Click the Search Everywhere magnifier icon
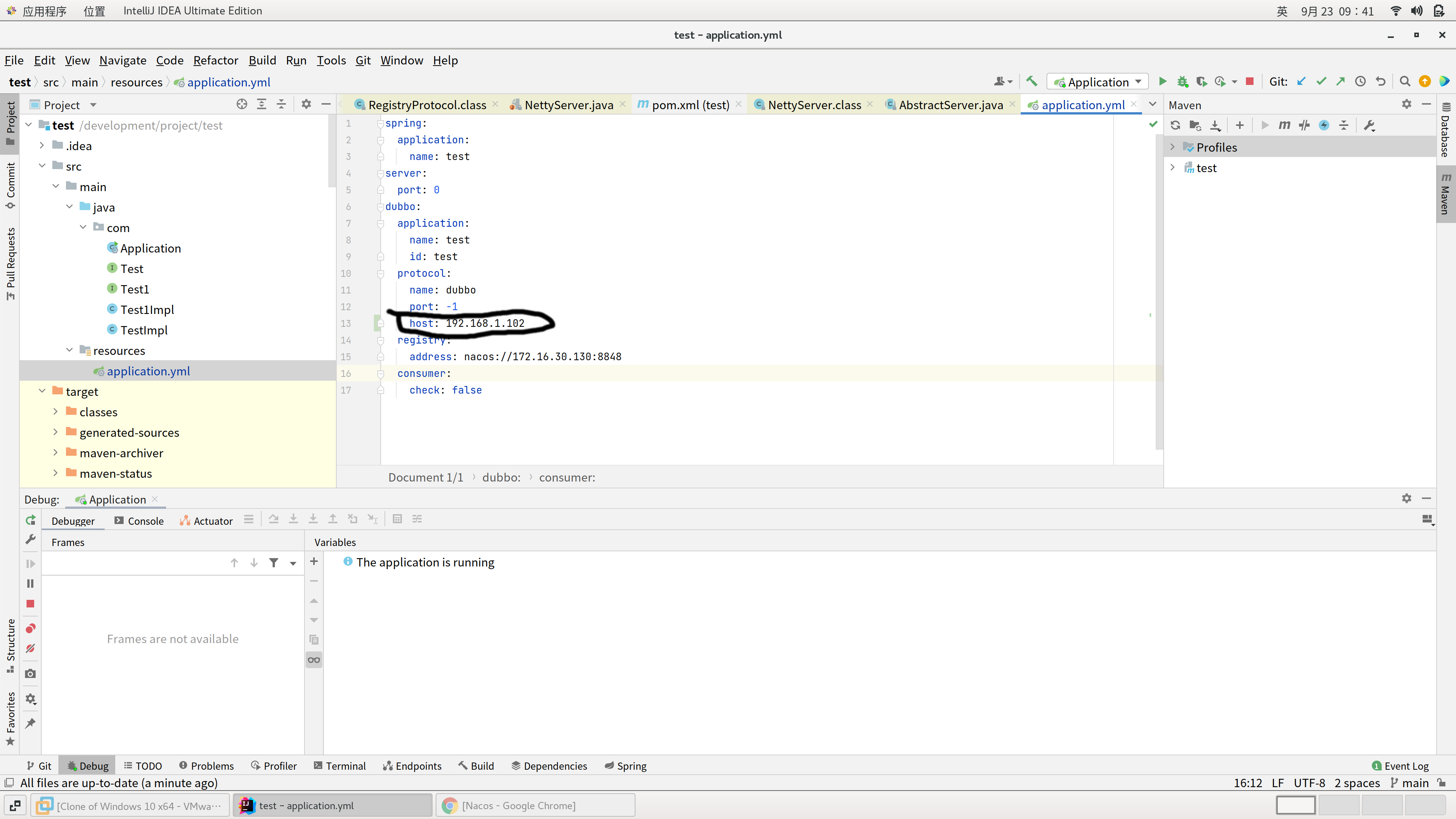 pyautogui.click(x=1404, y=82)
